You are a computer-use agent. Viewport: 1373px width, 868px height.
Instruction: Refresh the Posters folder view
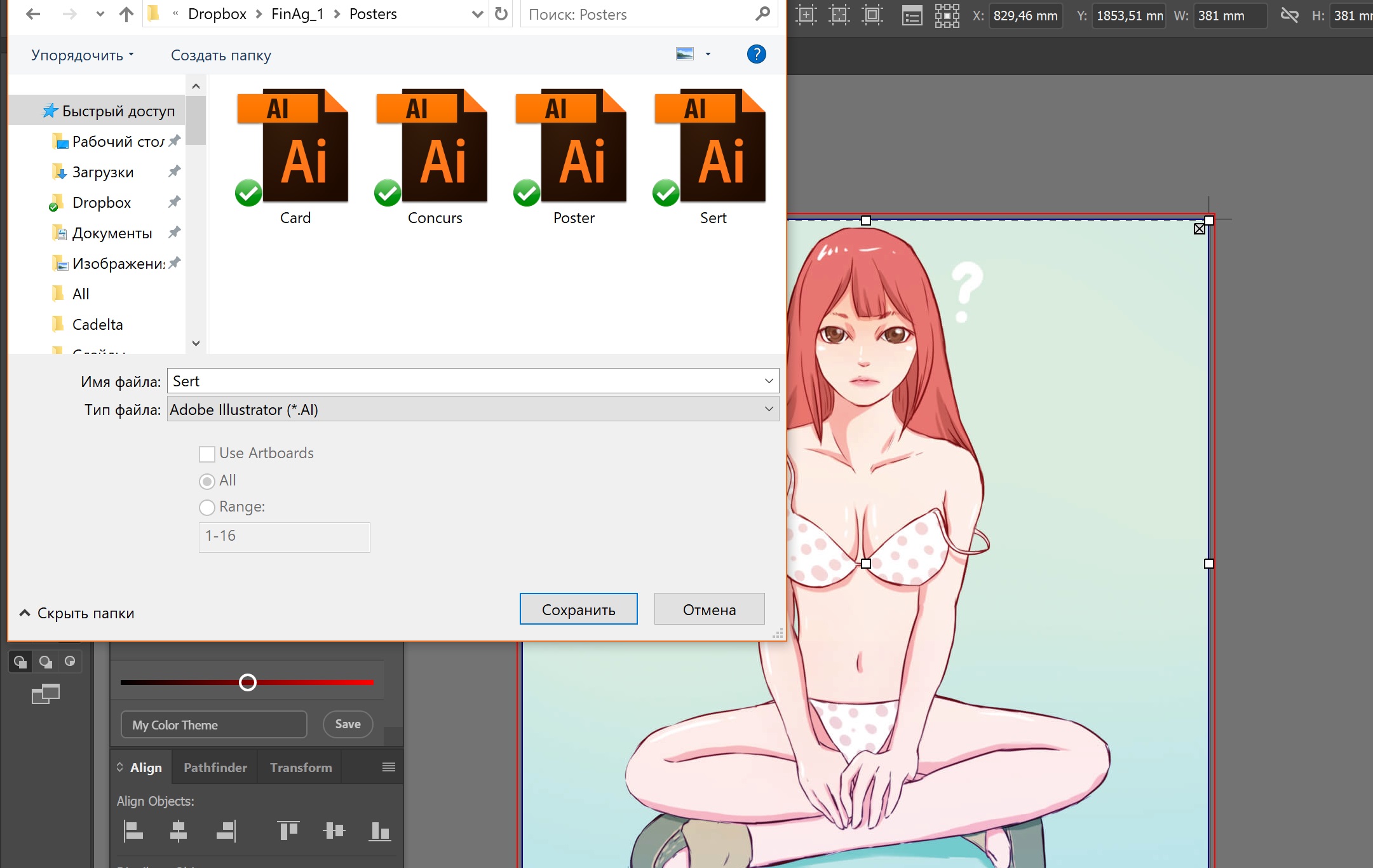click(x=501, y=14)
